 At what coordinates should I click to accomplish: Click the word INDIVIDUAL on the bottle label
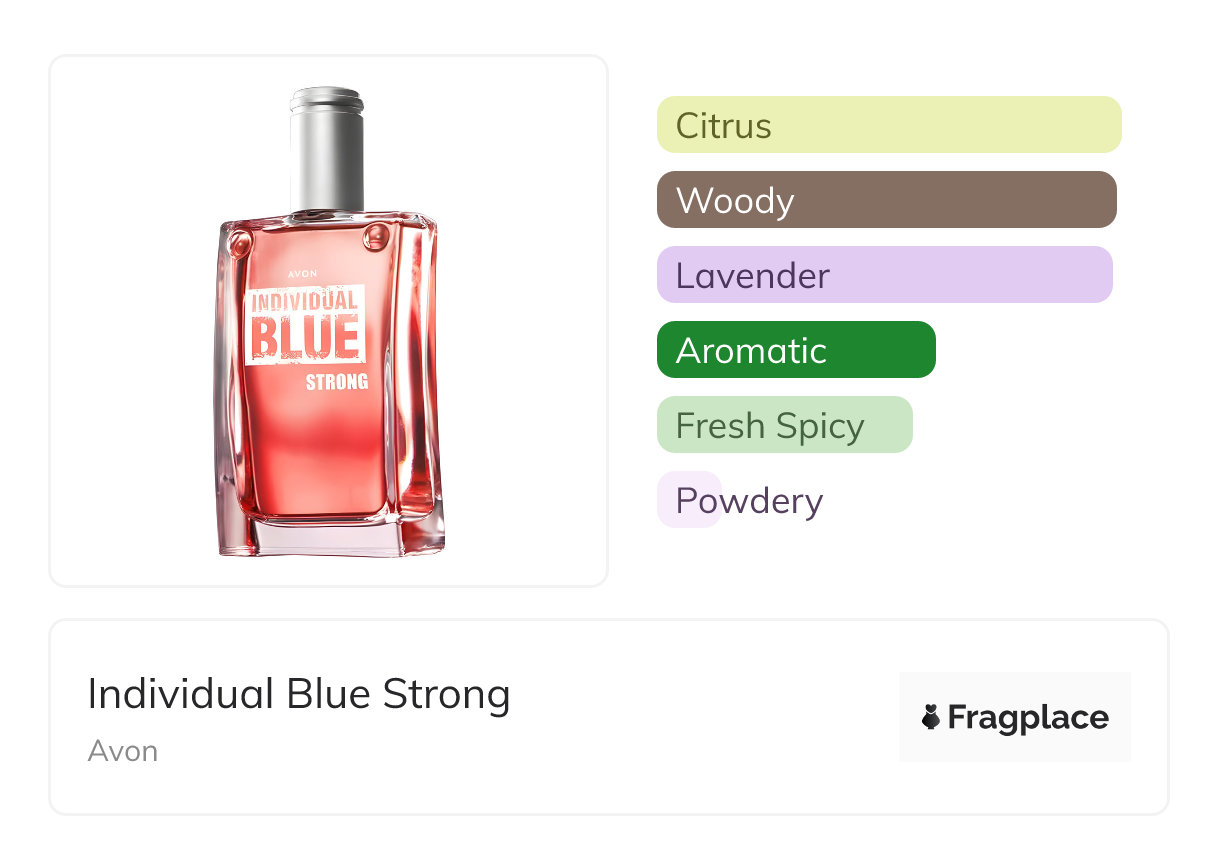click(304, 300)
